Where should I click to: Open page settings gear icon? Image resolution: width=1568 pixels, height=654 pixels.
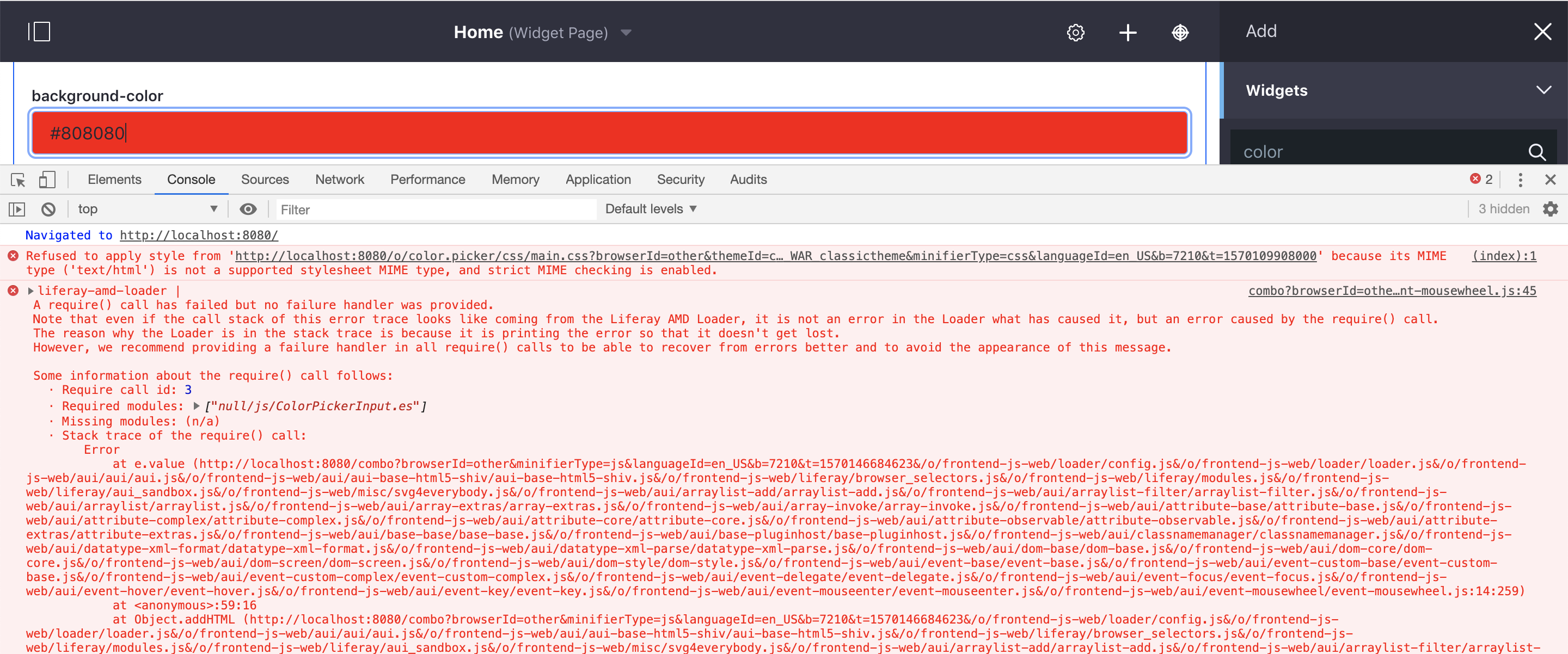point(1076,32)
